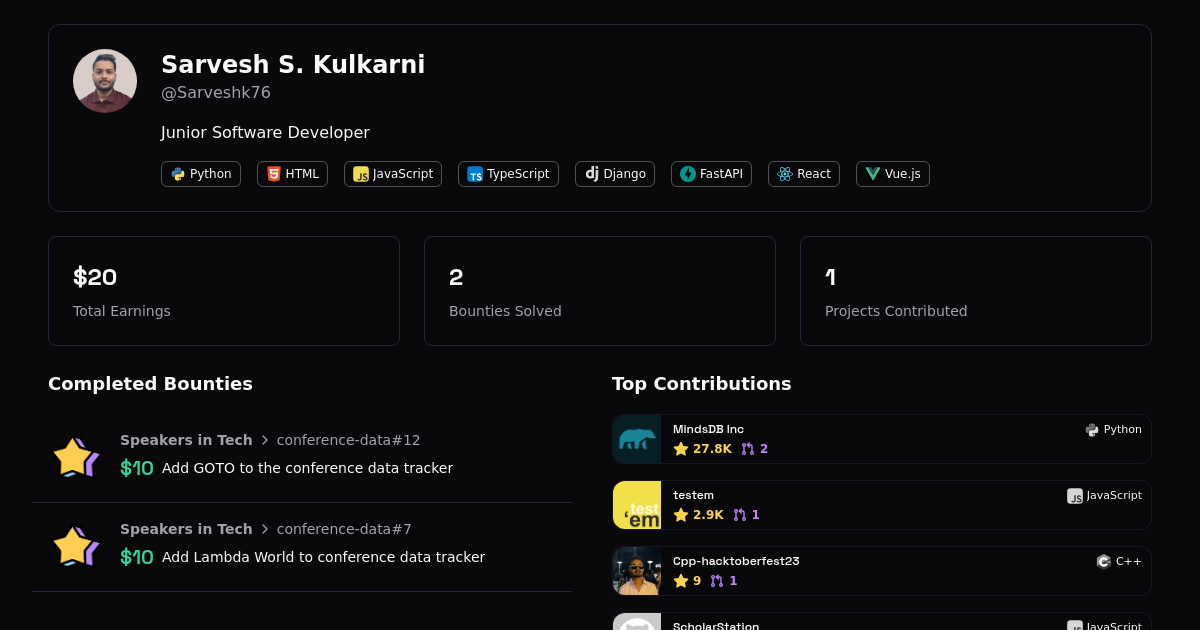Select the Django skill tag
This screenshot has width=1200, height=630.
click(x=615, y=174)
